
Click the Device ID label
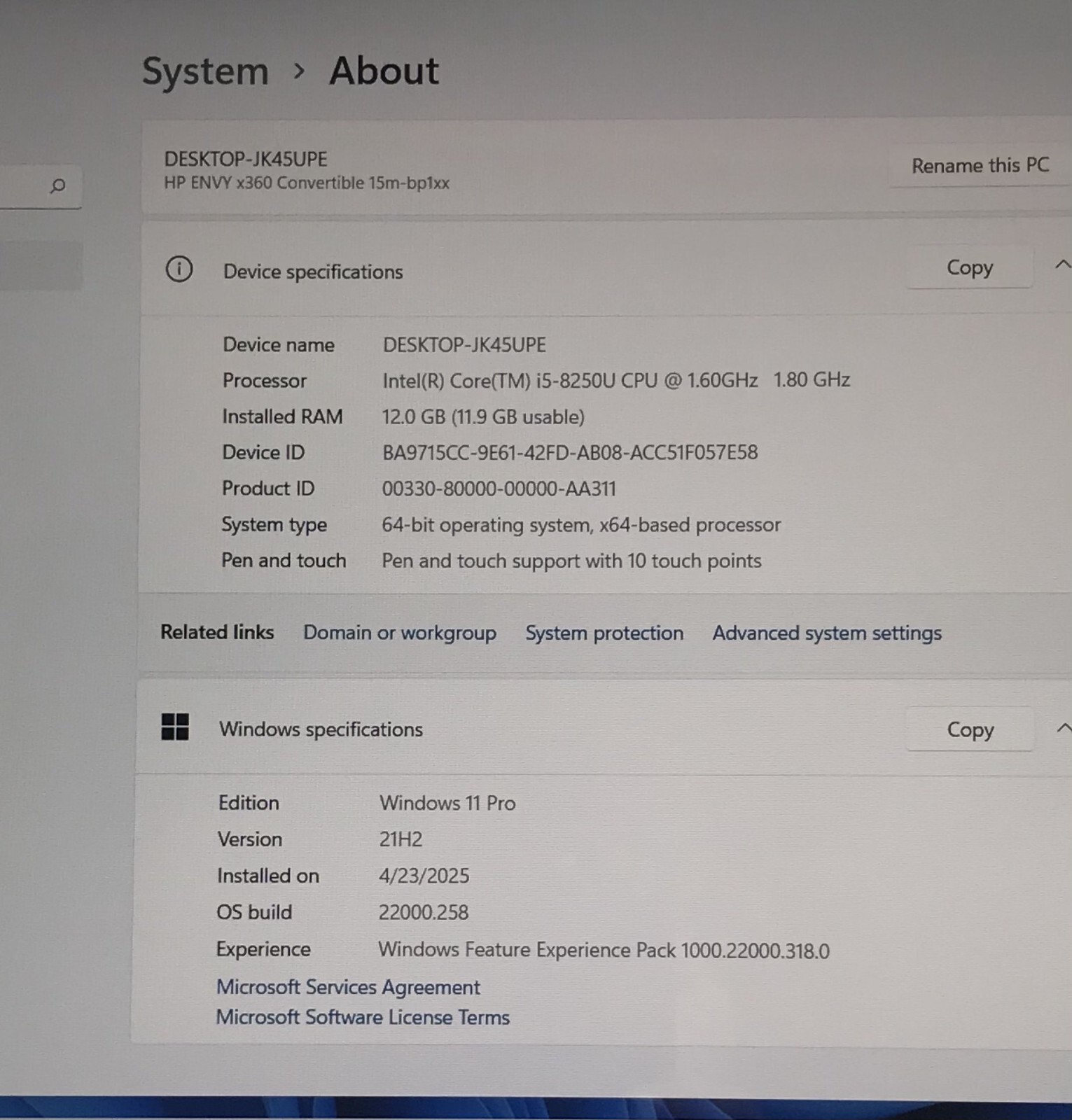click(x=263, y=453)
